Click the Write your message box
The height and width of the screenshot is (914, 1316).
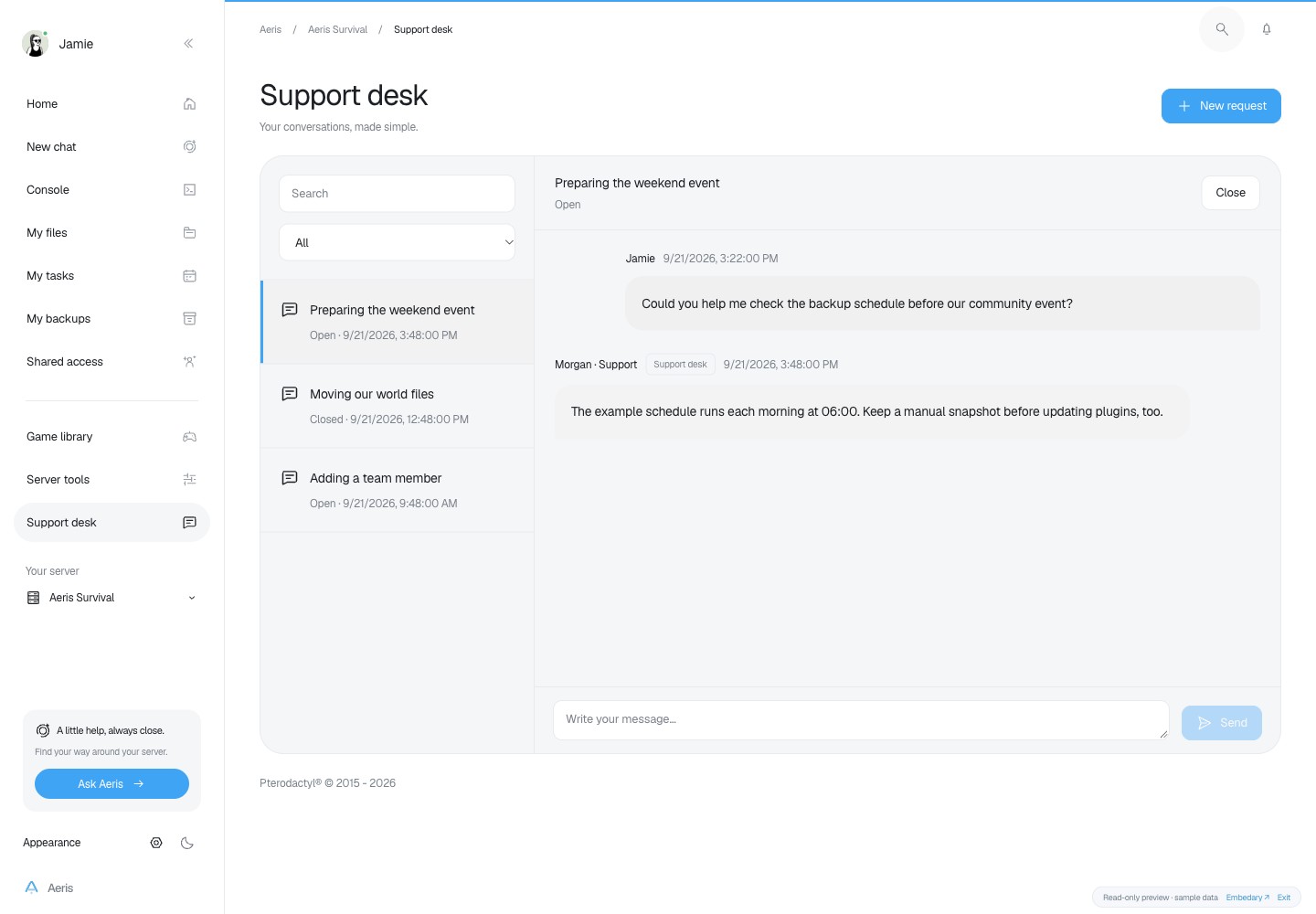(x=861, y=720)
